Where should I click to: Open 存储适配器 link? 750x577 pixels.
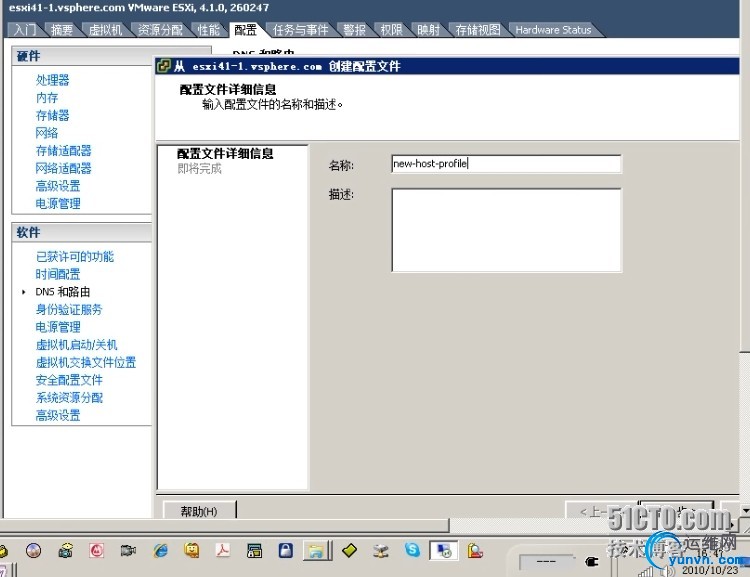click(63, 151)
